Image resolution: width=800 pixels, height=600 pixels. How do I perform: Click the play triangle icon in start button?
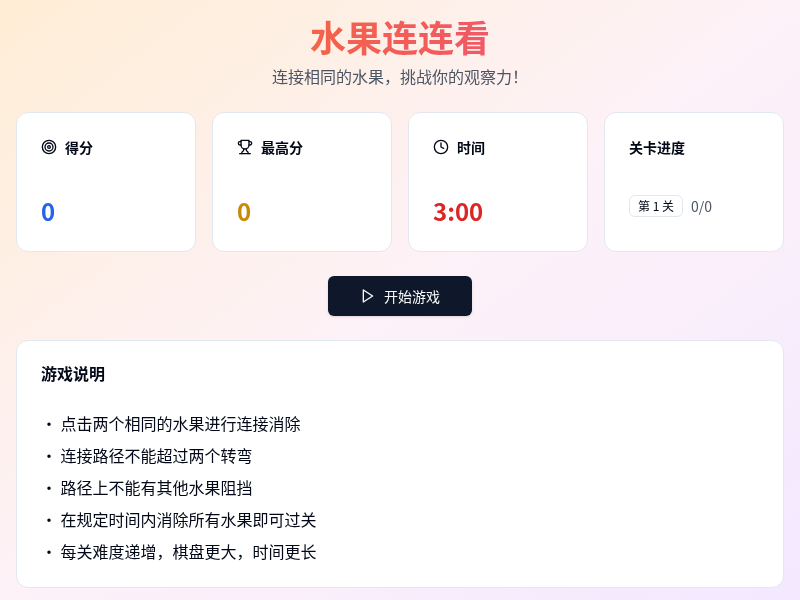(x=367, y=296)
